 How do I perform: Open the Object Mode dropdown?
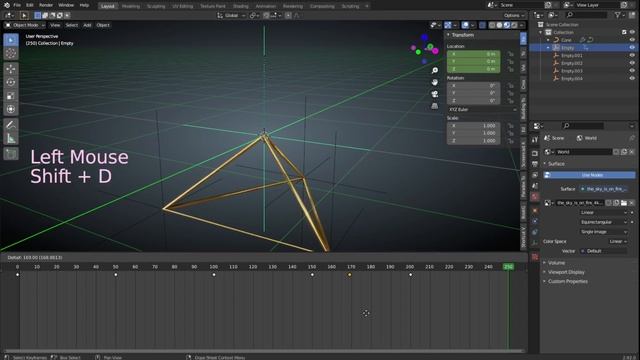25,25
